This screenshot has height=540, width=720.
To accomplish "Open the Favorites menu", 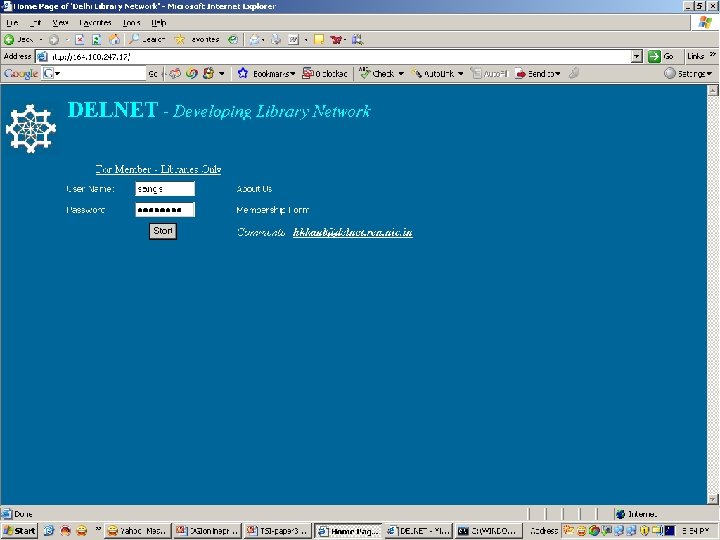I will click(96, 22).
